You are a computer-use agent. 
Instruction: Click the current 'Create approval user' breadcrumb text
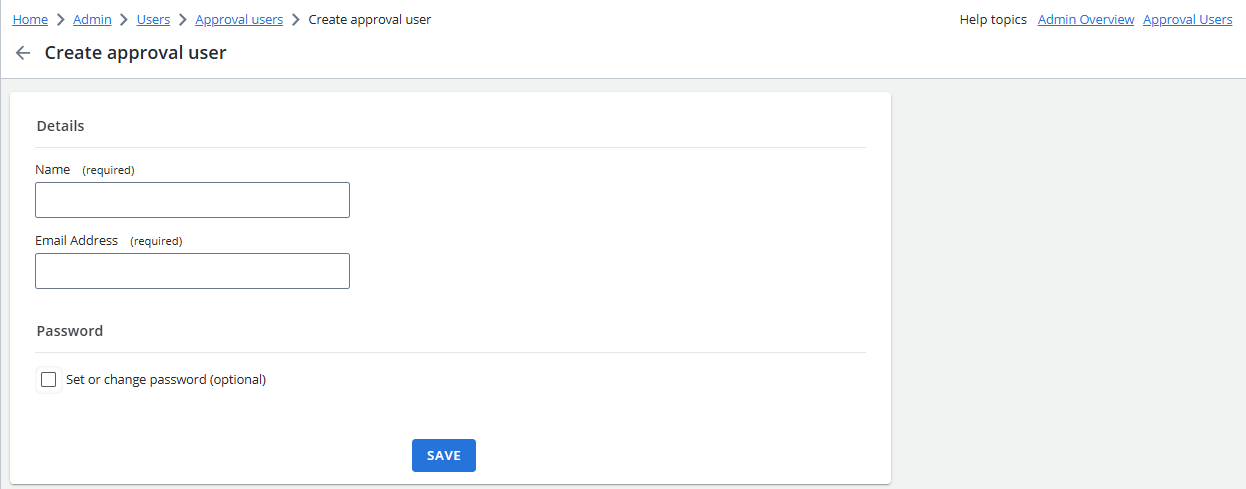(x=369, y=19)
